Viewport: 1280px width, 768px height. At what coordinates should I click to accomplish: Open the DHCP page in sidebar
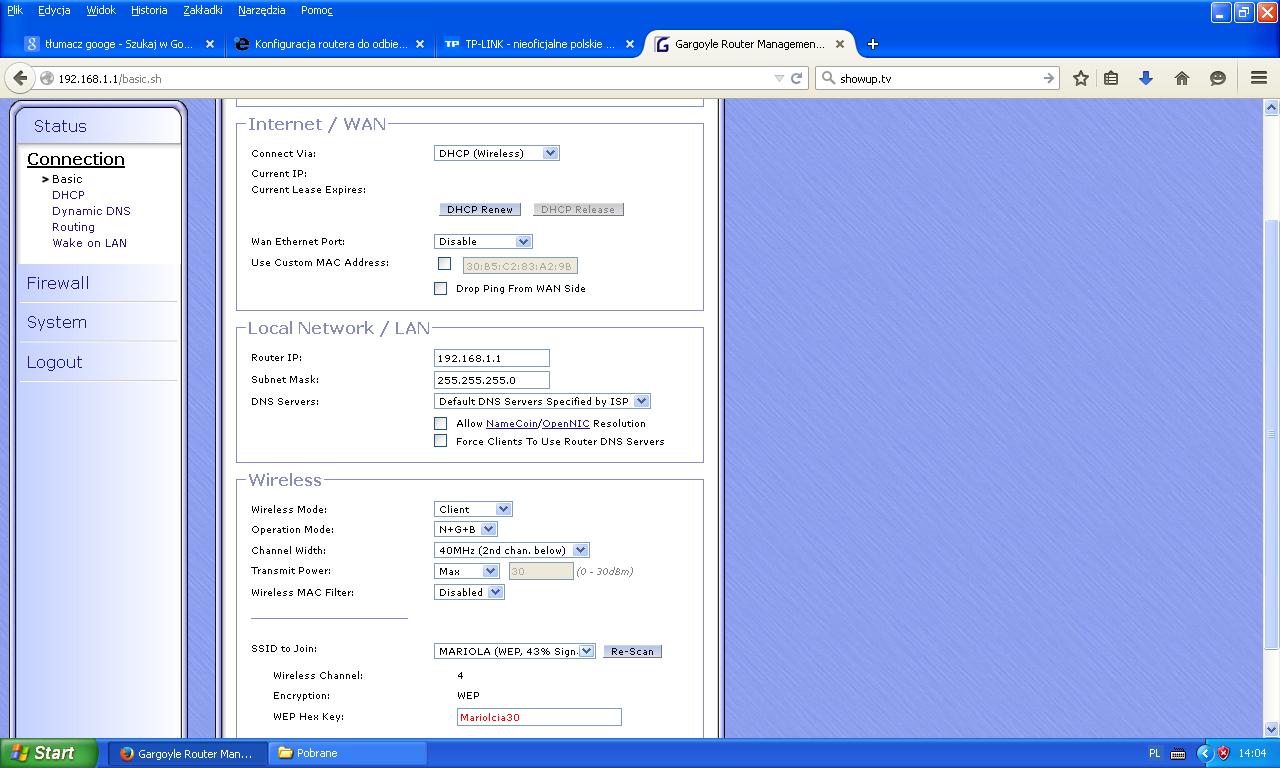pyautogui.click(x=68, y=195)
